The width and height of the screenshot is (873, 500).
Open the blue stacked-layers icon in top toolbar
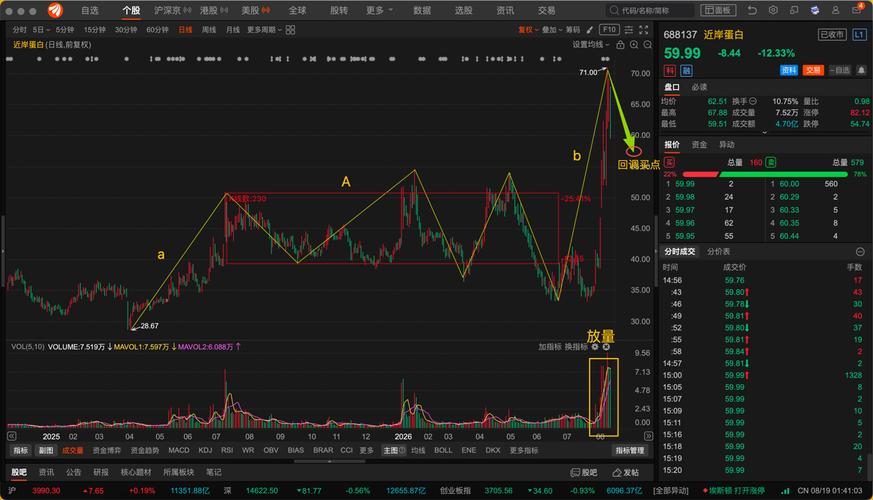[x=815, y=10]
